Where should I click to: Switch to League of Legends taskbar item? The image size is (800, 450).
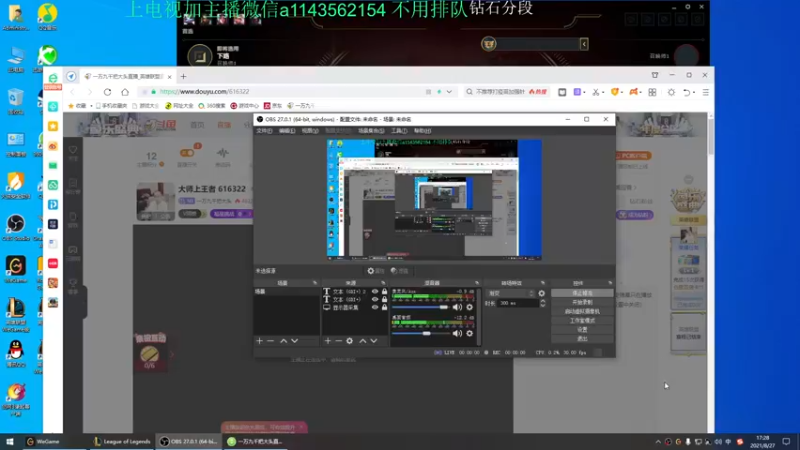pos(122,442)
